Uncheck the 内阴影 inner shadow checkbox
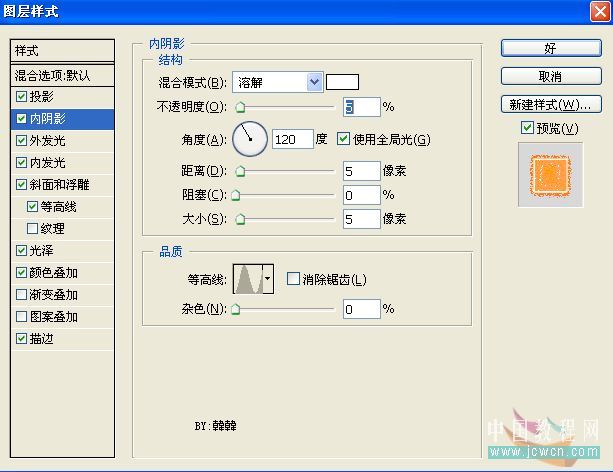Image resolution: width=613 pixels, height=472 pixels. click(x=21, y=118)
